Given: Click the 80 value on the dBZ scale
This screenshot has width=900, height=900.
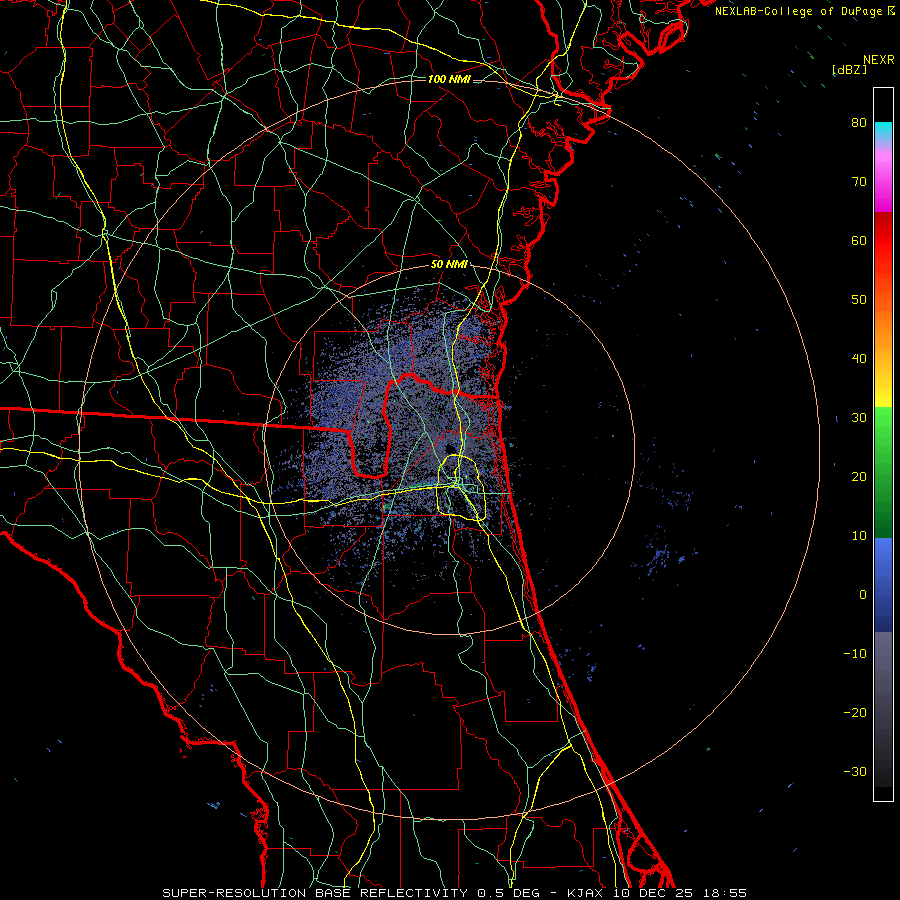Looking at the screenshot, I should click(859, 123).
